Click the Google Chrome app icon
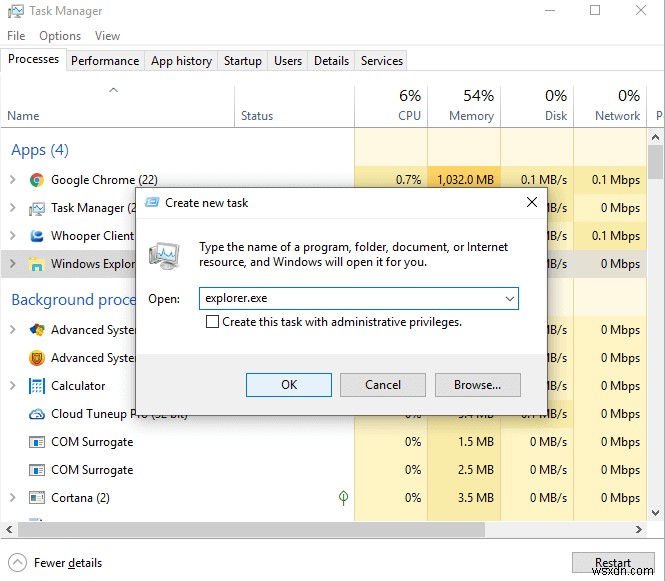Image resolution: width=665 pixels, height=581 pixels. coord(36,180)
